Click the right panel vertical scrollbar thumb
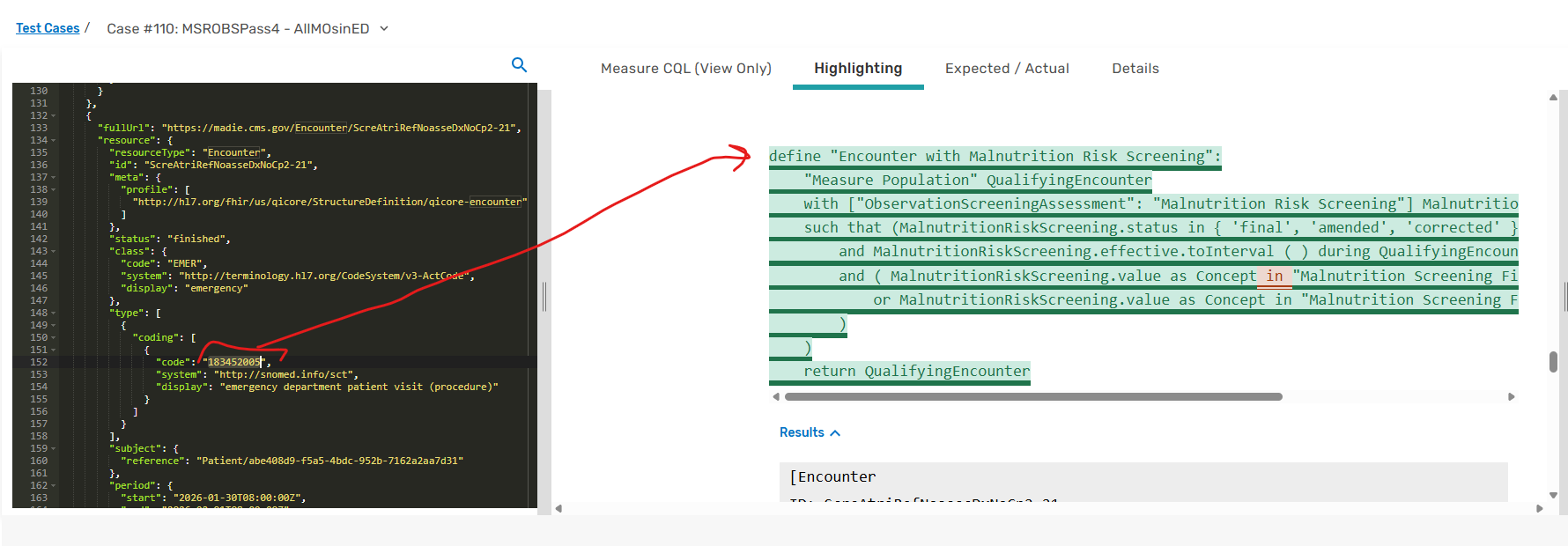 click(1553, 362)
